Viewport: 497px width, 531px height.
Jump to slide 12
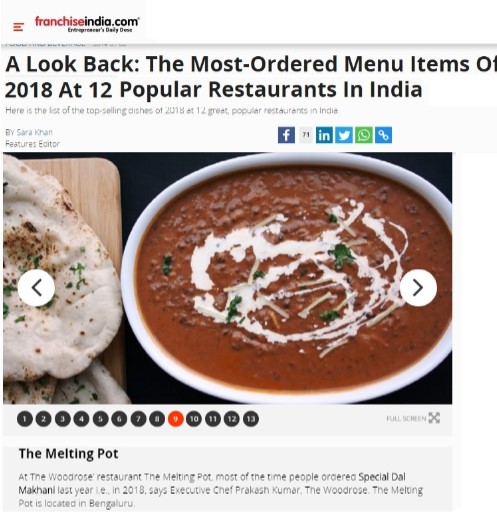click(232, 419)
